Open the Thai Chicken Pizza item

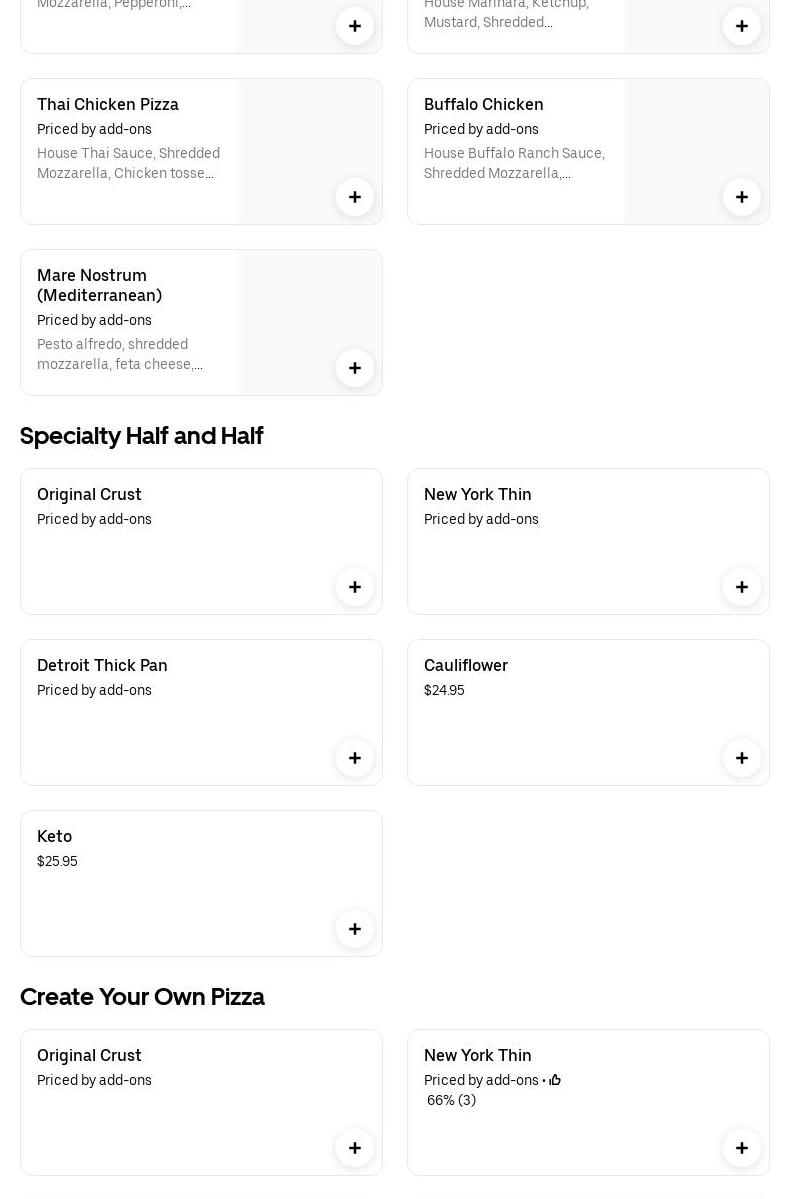[108, 105]
